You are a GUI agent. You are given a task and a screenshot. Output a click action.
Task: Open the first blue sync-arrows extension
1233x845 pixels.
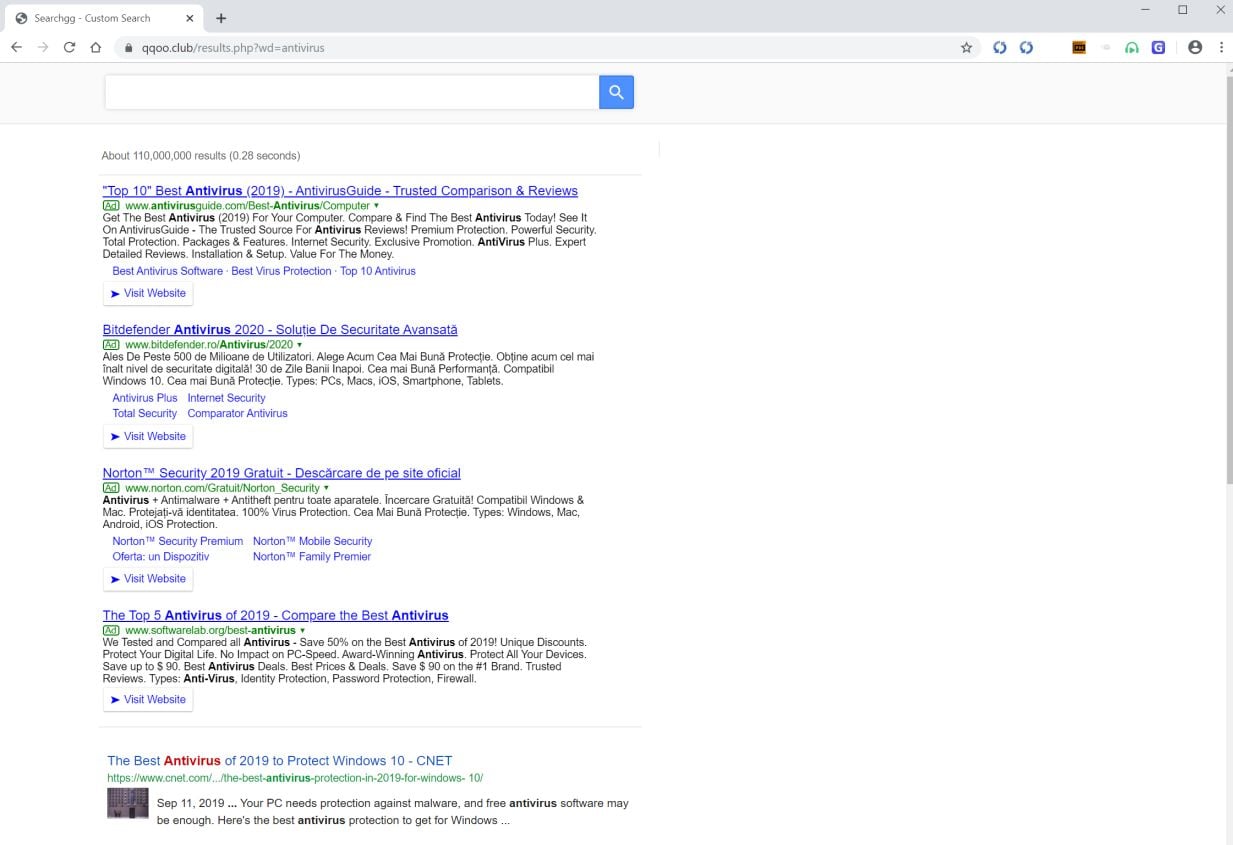click(999, 47)
